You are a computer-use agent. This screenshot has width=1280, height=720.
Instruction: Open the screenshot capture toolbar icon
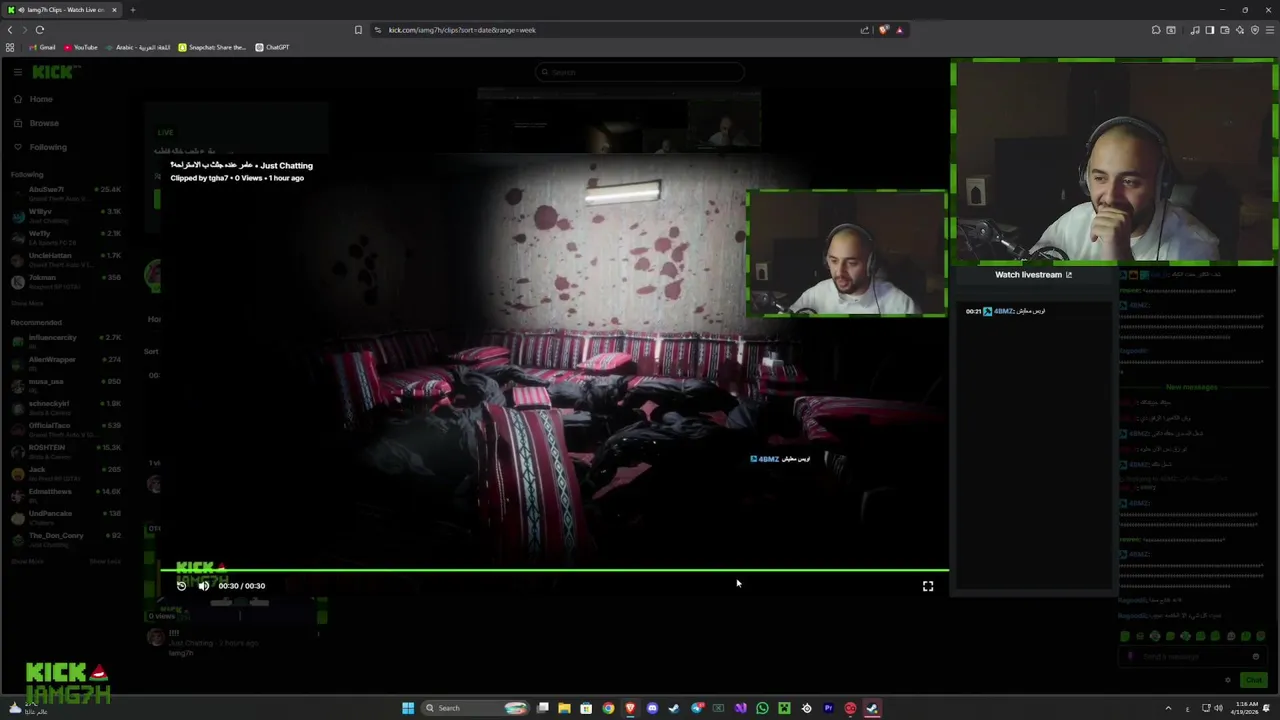[x=1171, y=30]
